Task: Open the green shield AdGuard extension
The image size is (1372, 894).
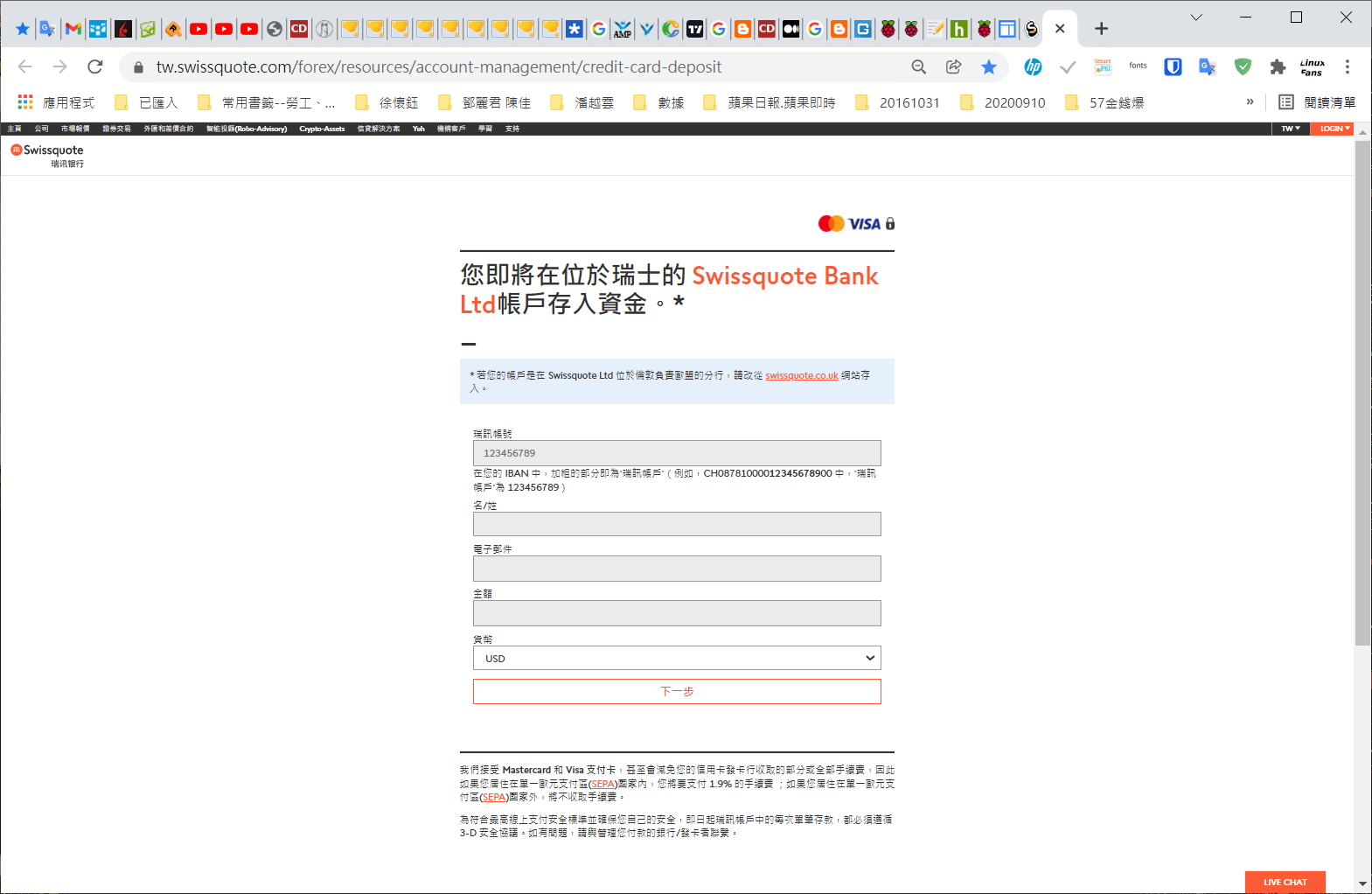Action: (x=1243, y=66)
